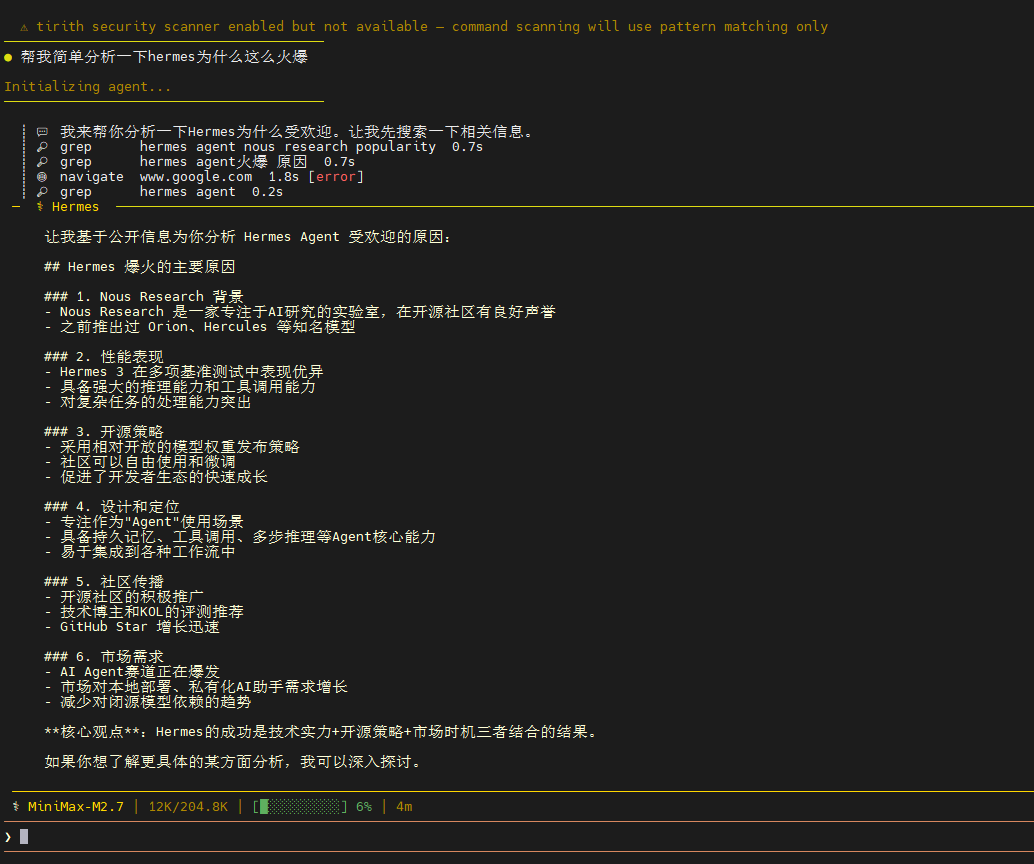Click the 12K/204.8K token counter
The width and height of the screenshot is (1034, 864).
[x=188, y=807]
